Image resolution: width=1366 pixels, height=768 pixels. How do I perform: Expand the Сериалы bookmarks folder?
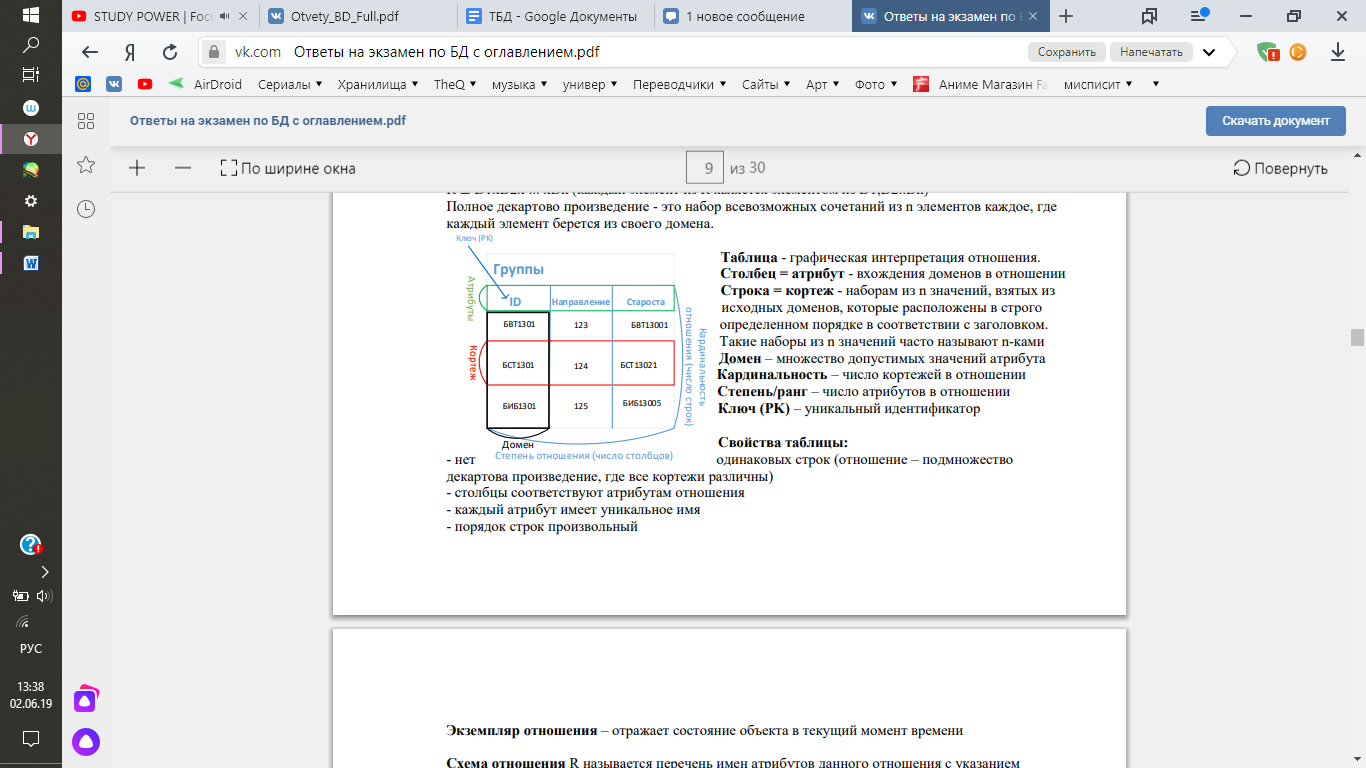289,84
